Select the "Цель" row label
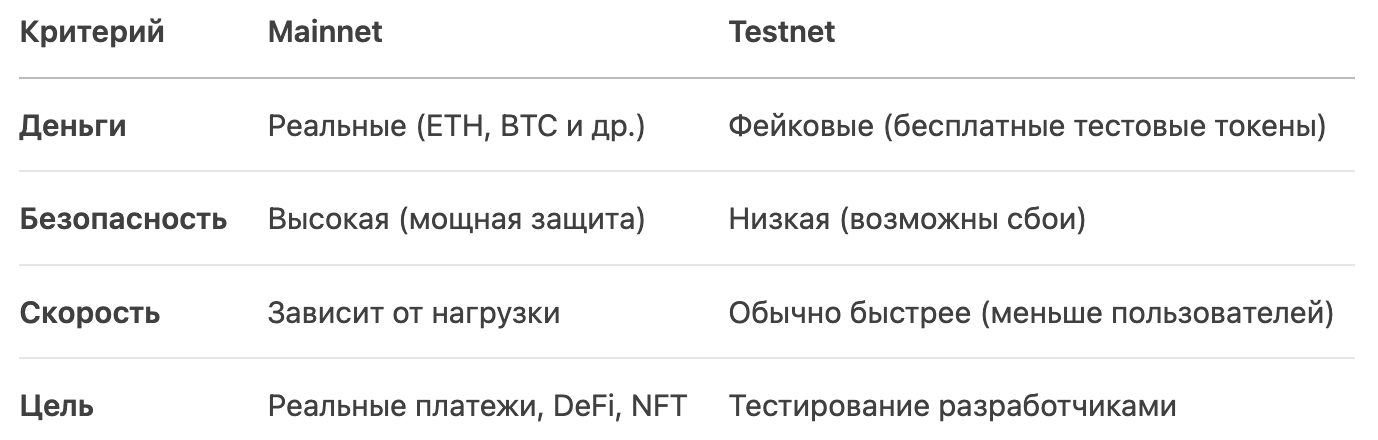 (58, 407)
